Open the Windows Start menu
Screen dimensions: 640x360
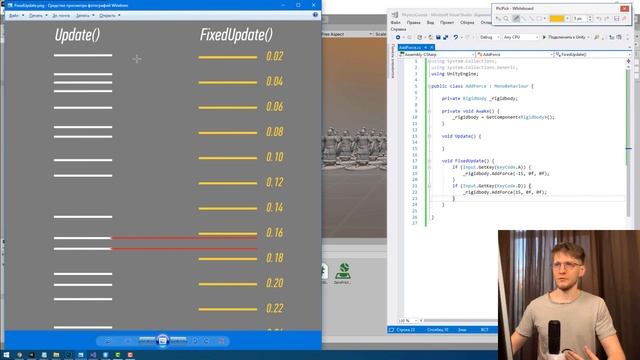click(6, 355)
